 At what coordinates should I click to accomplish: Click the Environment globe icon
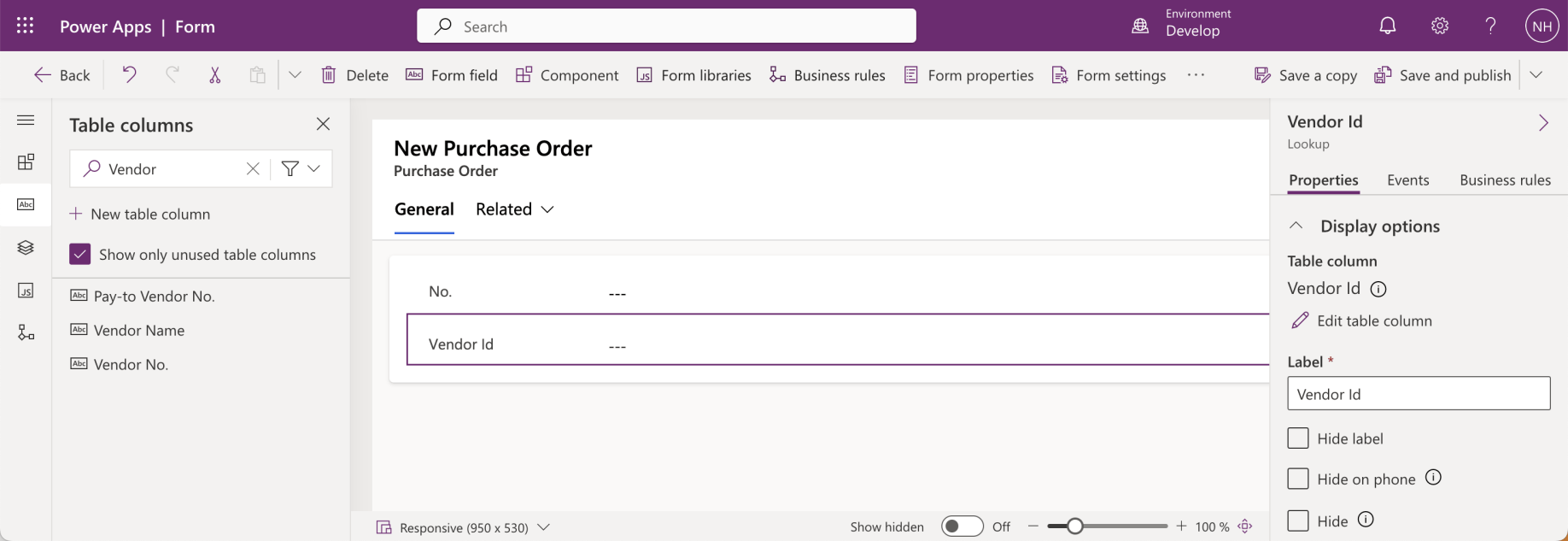click(x=1140, y=26)
